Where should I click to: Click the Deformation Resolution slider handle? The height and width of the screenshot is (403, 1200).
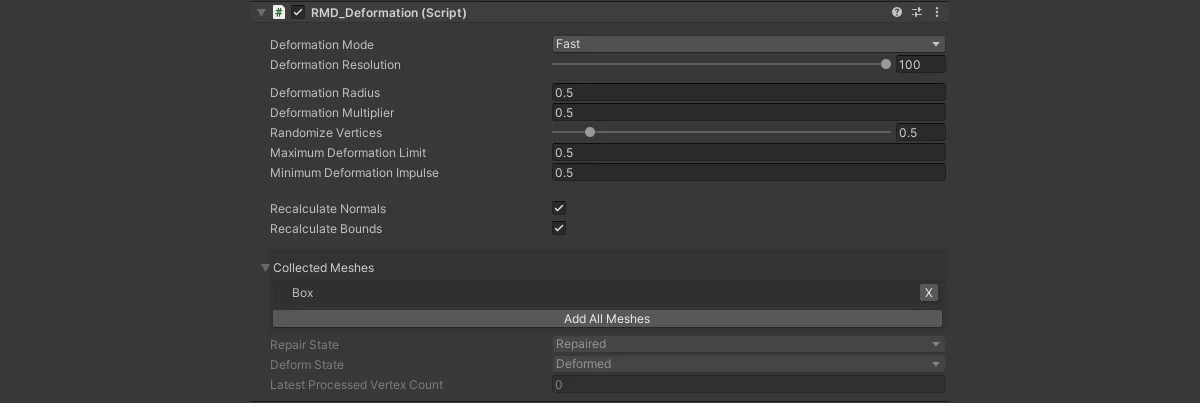tap(886, 64)
